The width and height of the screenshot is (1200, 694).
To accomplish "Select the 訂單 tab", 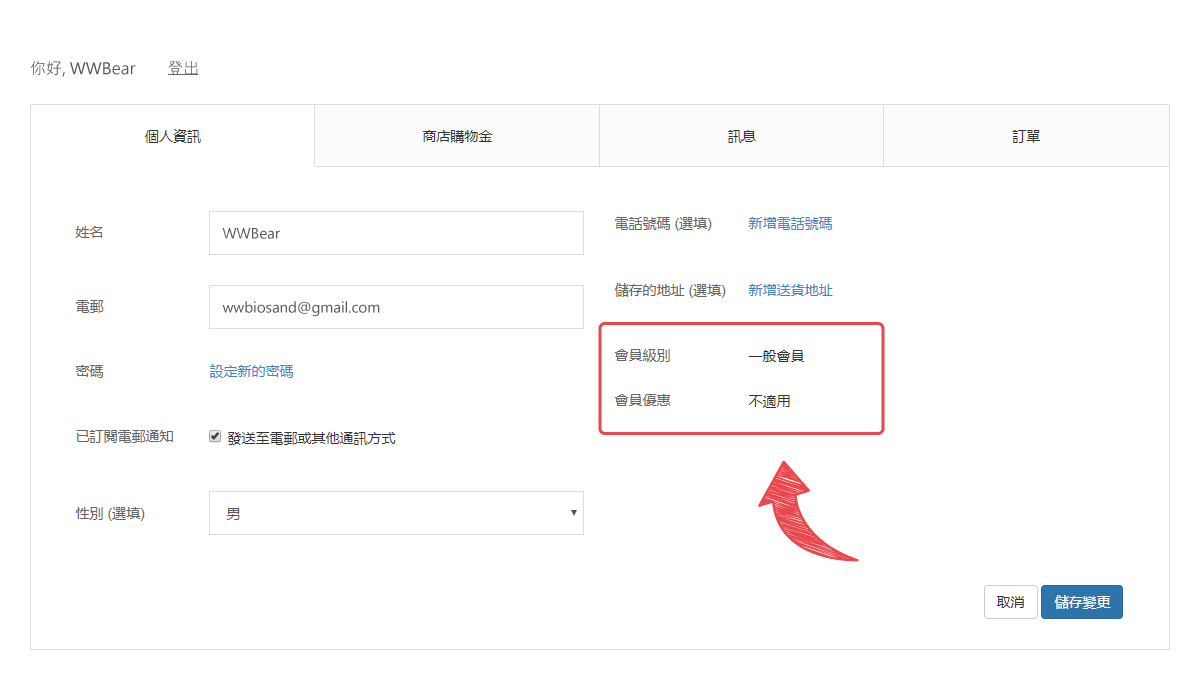I will click(1026, 136).
